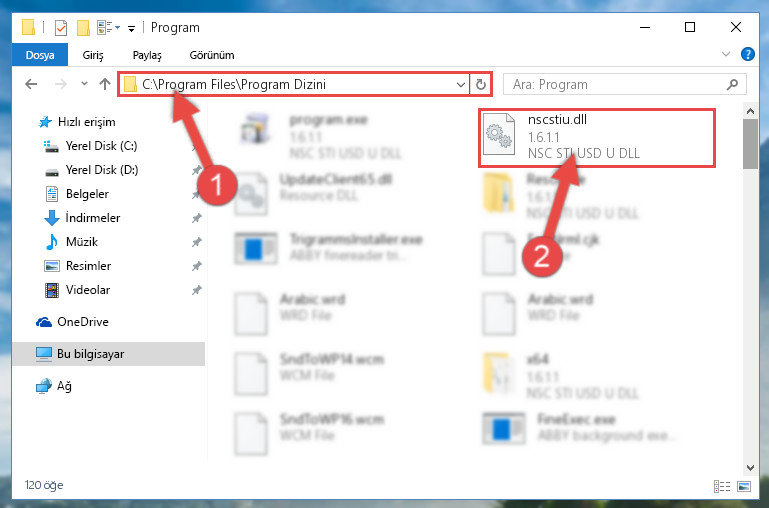The image size is (769, 508).
Task: Click the Ara: Program search field
Action: pos(618,84)
